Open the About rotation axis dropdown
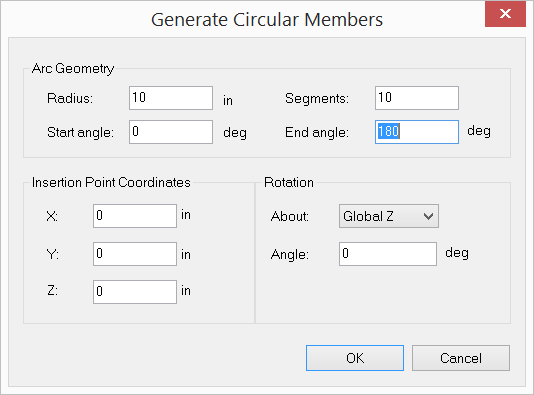 389,216
